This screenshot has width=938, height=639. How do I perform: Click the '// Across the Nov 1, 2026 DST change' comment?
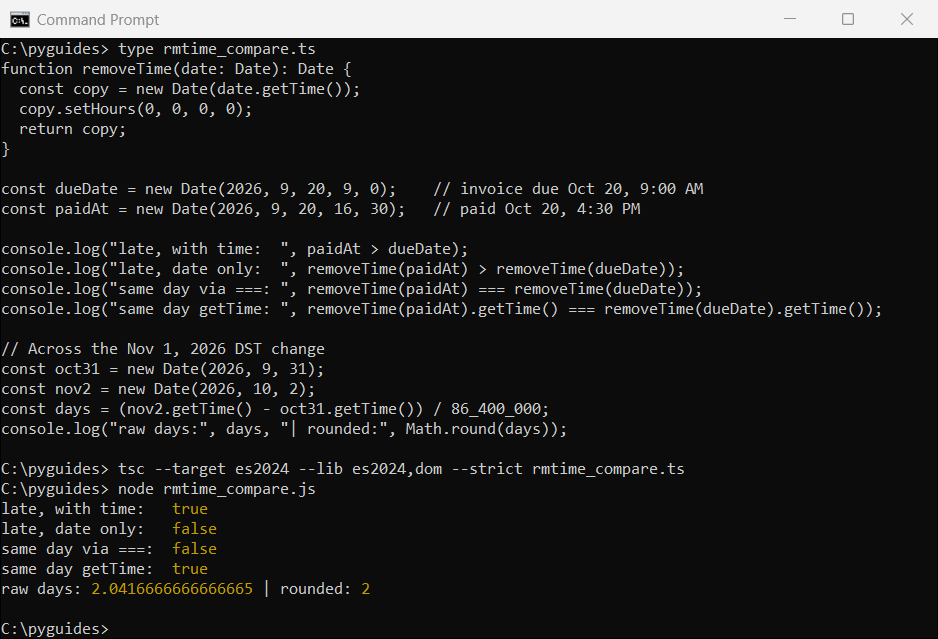click(x=163, y=349)
